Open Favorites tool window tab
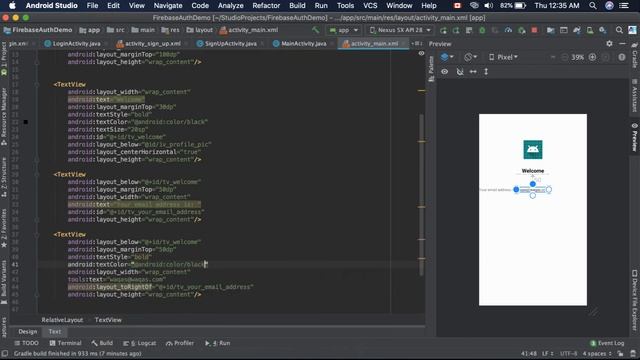The height and width of the screenshot is (360, 640). (4, 228)
